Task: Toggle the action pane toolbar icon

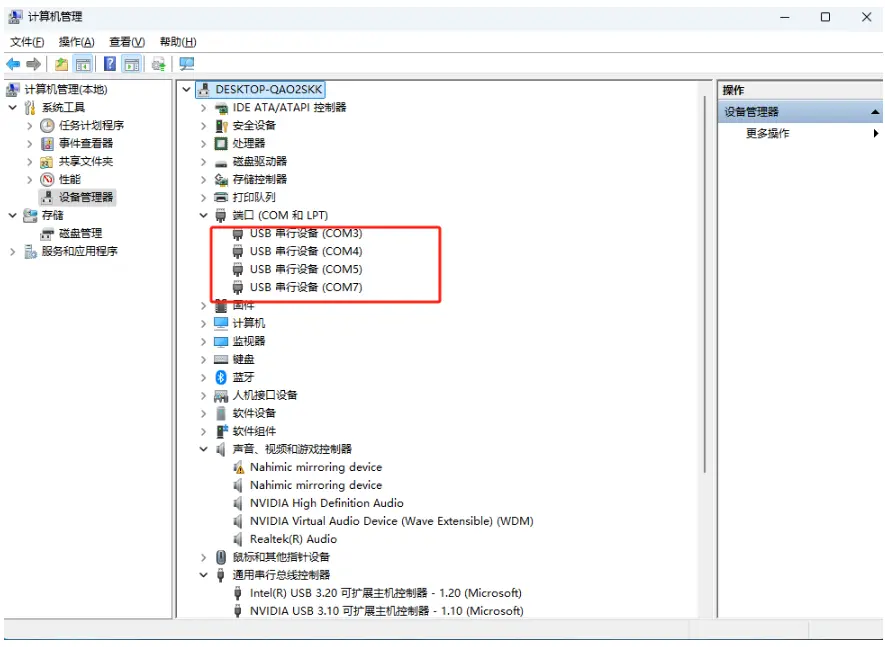Action: pos(132,64)
